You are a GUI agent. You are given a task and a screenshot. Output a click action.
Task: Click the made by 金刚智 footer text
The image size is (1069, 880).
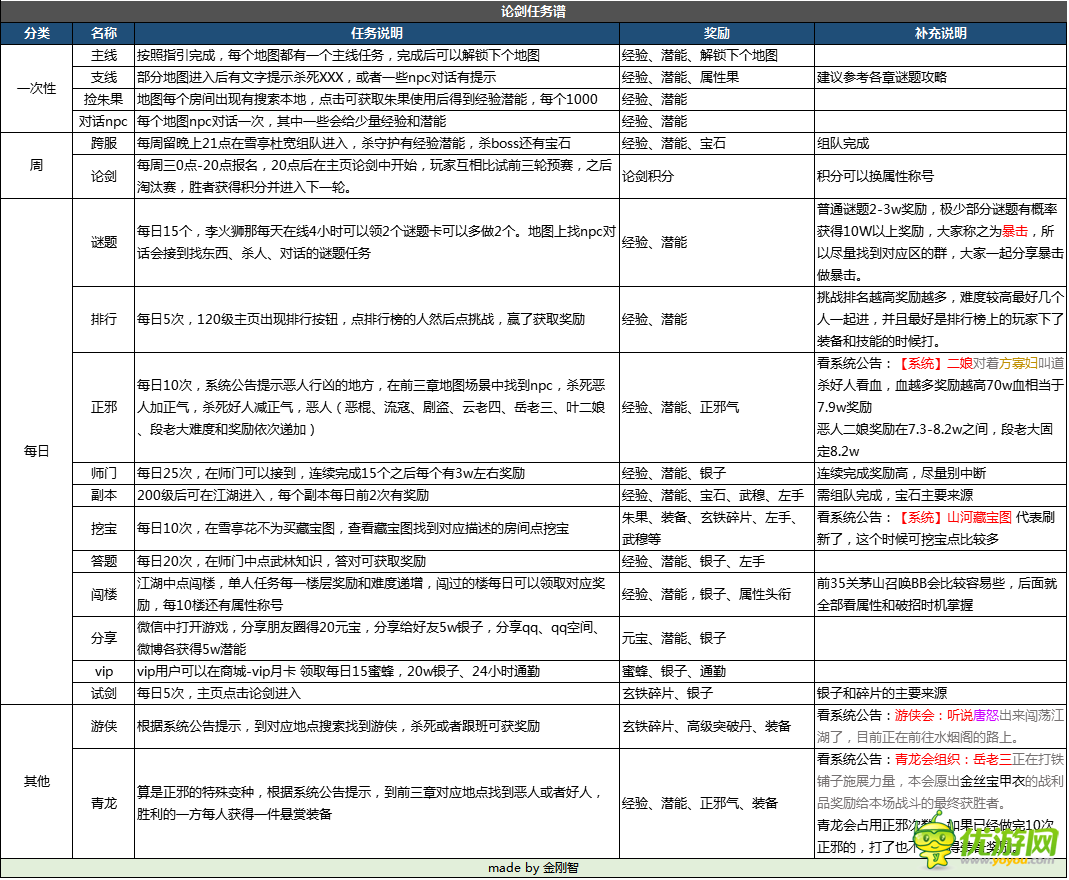tap(534, 869)
